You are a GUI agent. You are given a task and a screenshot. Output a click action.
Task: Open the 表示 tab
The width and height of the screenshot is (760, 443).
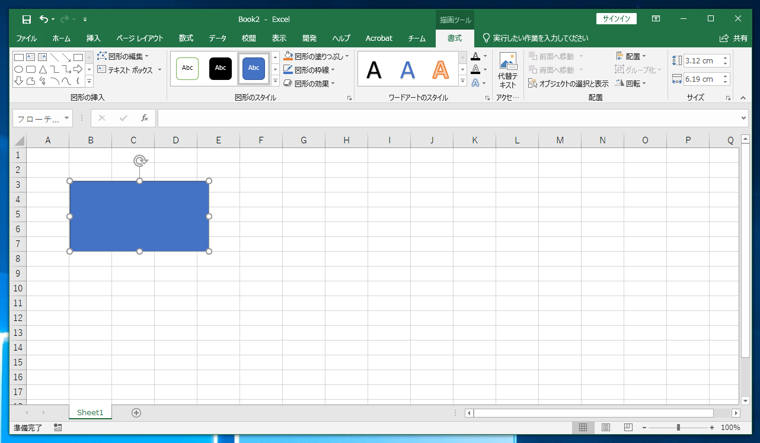pyautogui.click(x=279, y=38)
